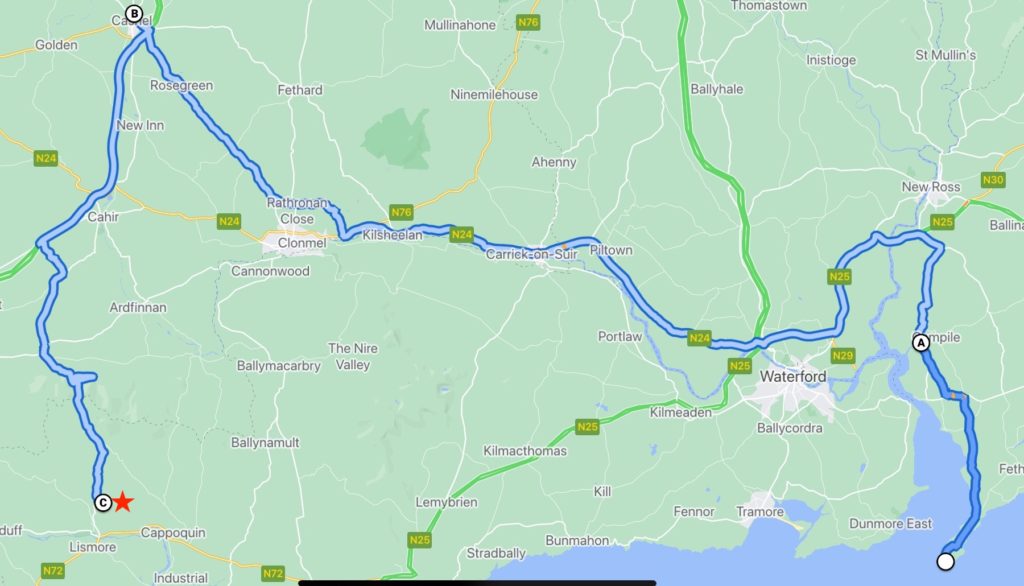Tap waypoint marker C near Lismore

point(103,503)
